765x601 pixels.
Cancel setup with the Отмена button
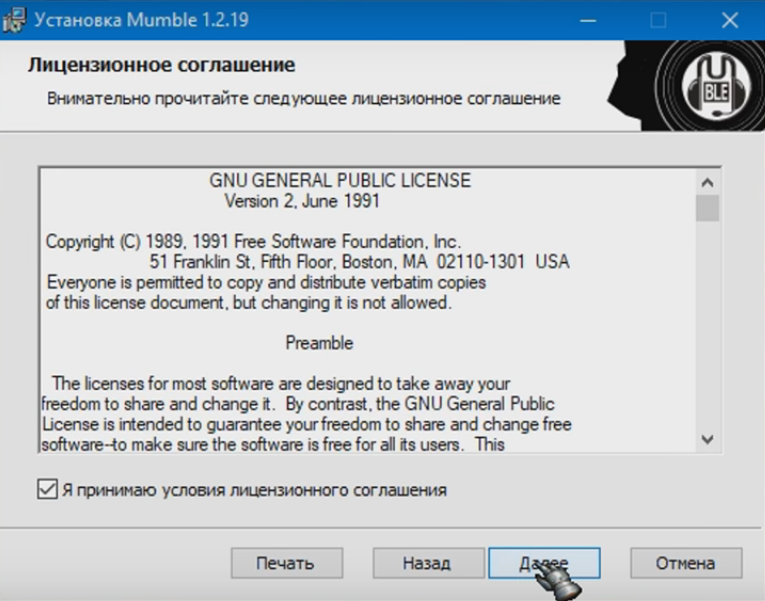pyautogui.click(x=686, y=563)
